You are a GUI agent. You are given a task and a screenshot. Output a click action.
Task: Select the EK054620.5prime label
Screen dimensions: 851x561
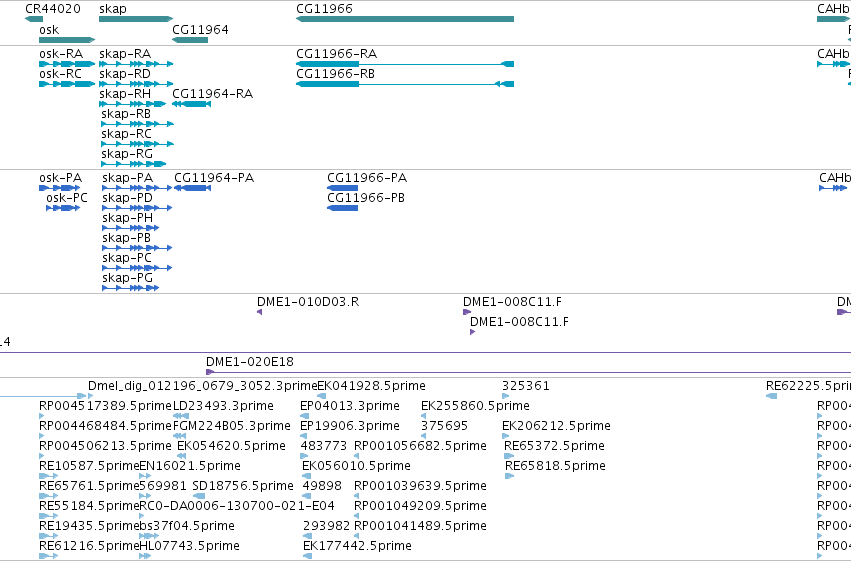click(x=231, y=446)
